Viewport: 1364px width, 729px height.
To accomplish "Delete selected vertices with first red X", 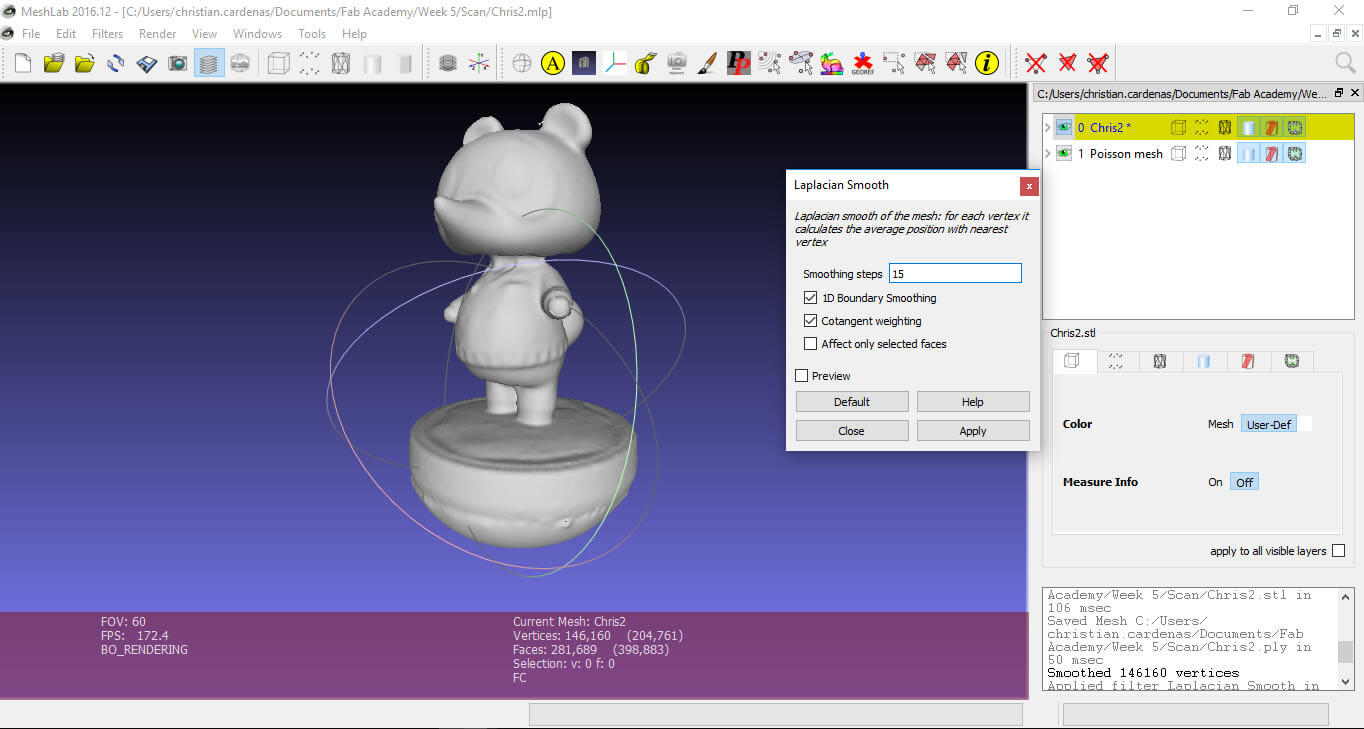I will pyautogui.click(x=1036, y=64).
